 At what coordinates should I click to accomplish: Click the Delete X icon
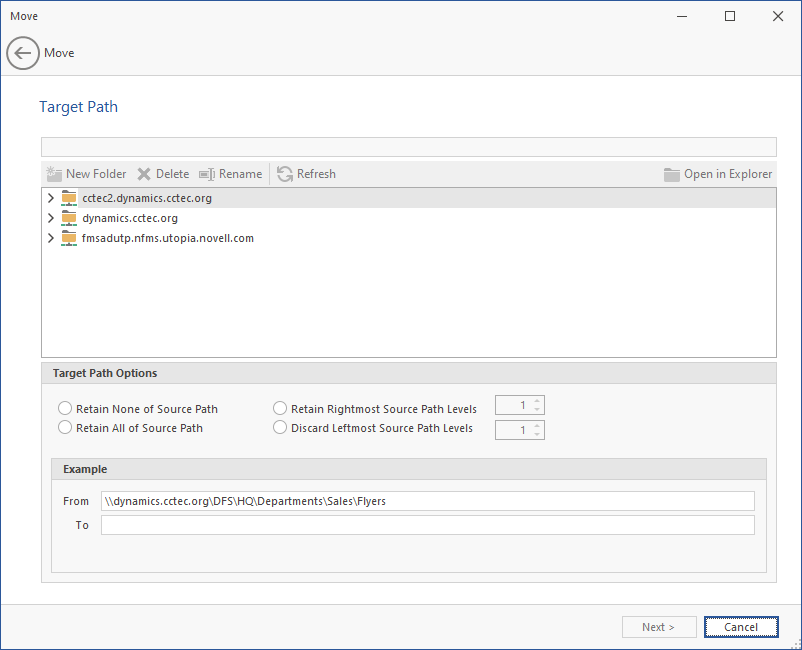[x=144, y=174]
